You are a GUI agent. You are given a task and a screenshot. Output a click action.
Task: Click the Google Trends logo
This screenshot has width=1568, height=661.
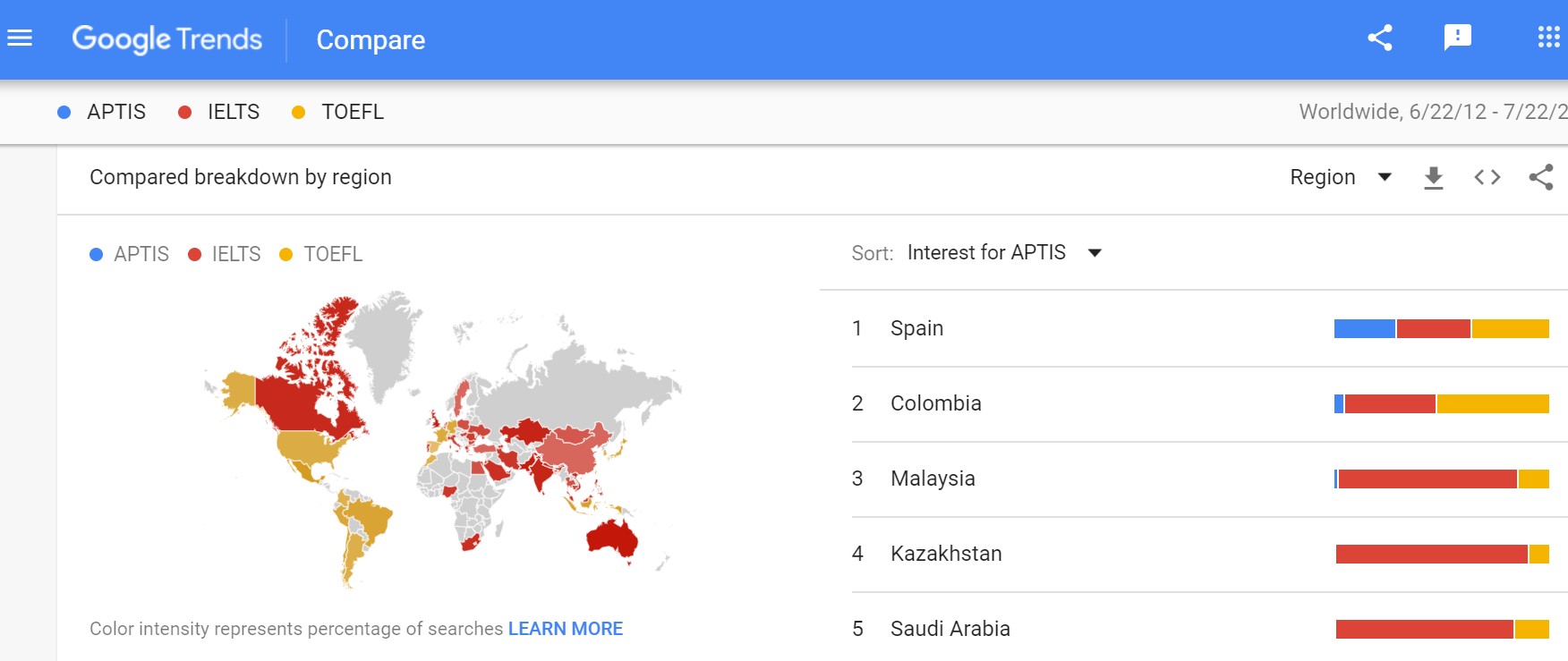167,39
